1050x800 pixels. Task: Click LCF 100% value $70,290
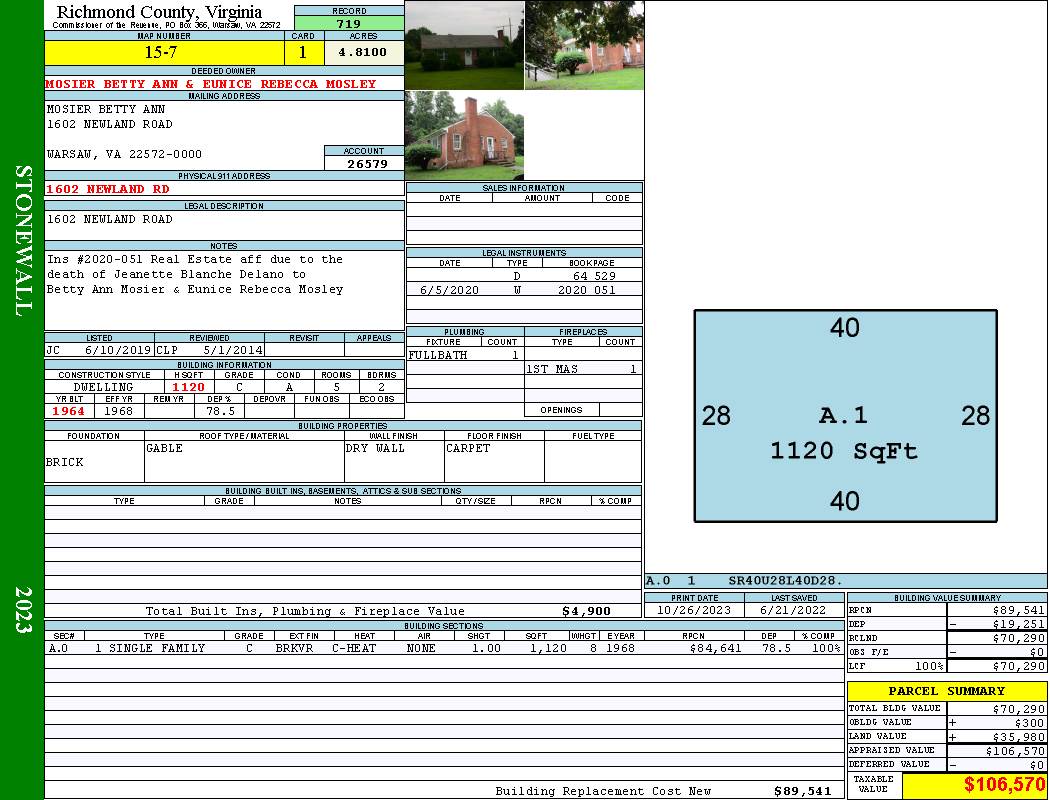pyautogui.click(x=1019, y=666)
